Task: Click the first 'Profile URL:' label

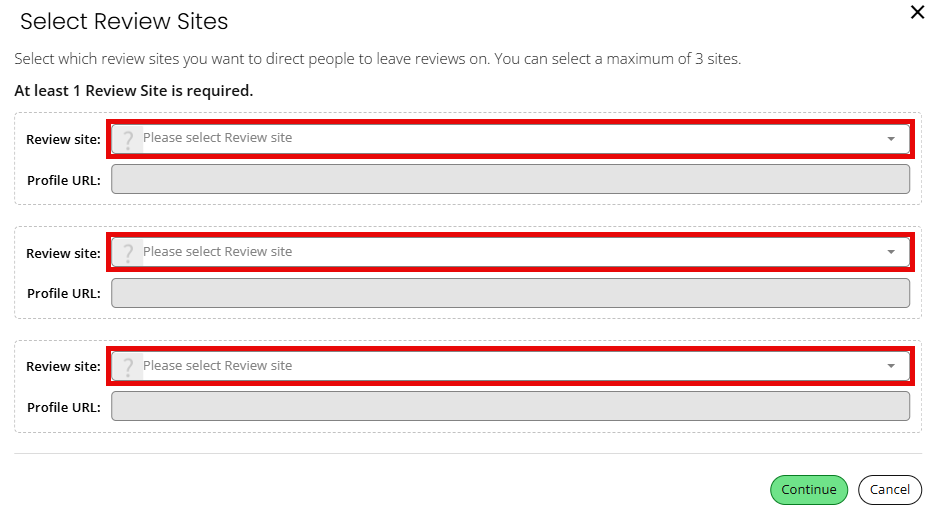Action: [64, 181]
